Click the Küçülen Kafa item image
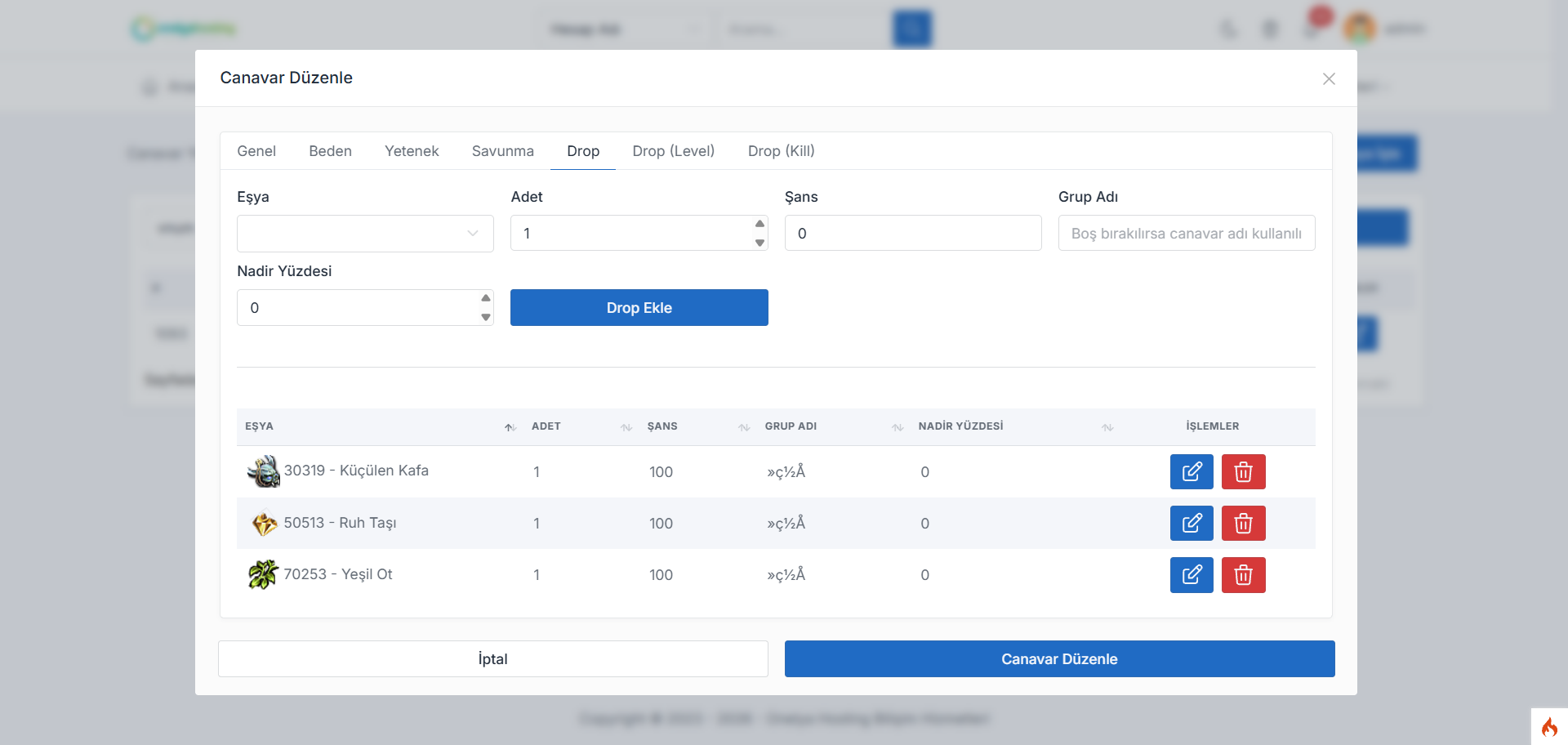Screen dimensions: 1568x745 pyautogui.click(x=263, y=471)
